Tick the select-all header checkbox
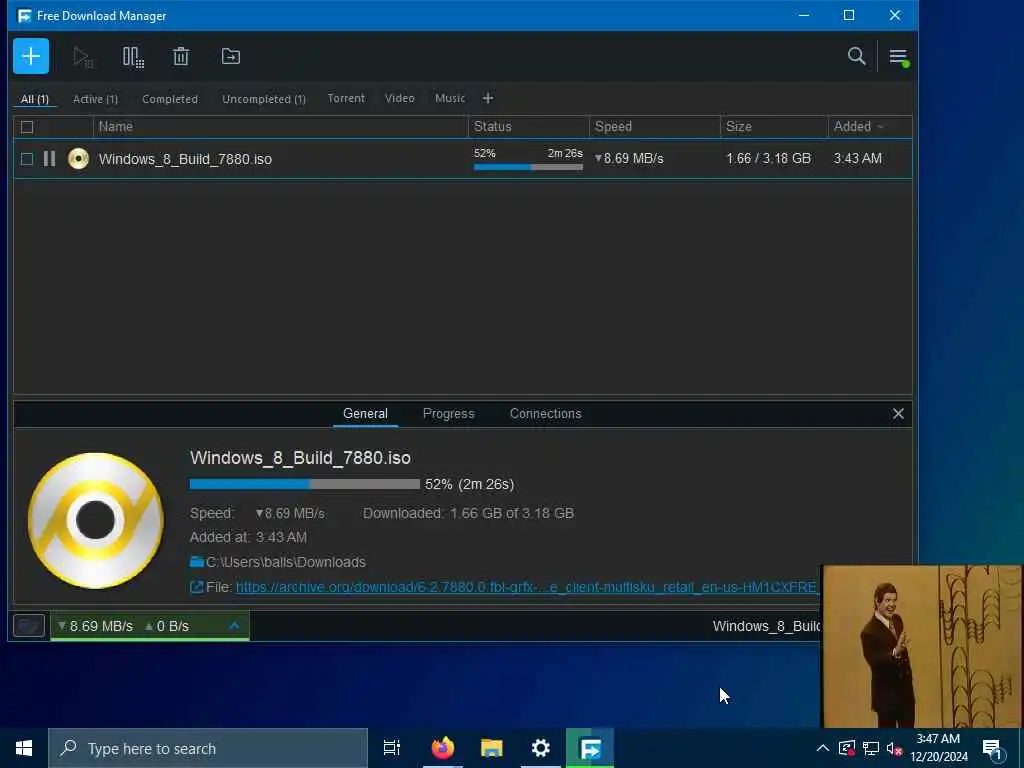Screen dimensions: 1024x768 [27, 127]
